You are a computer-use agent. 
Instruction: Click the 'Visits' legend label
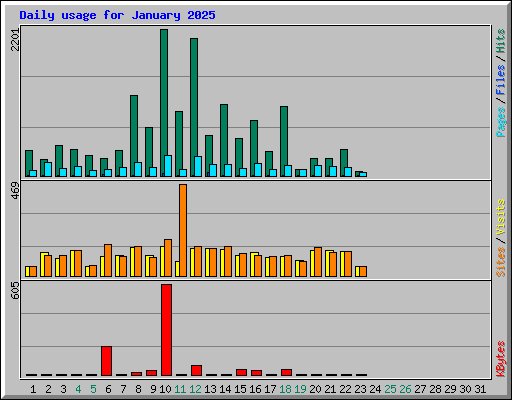click(x=500, y=217)
